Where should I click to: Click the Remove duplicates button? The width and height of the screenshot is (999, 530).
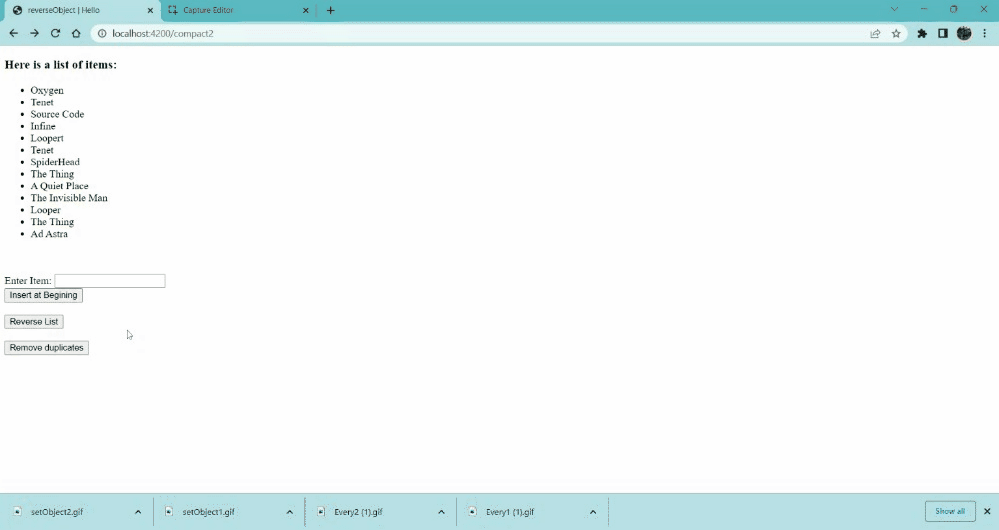[47, 348]
